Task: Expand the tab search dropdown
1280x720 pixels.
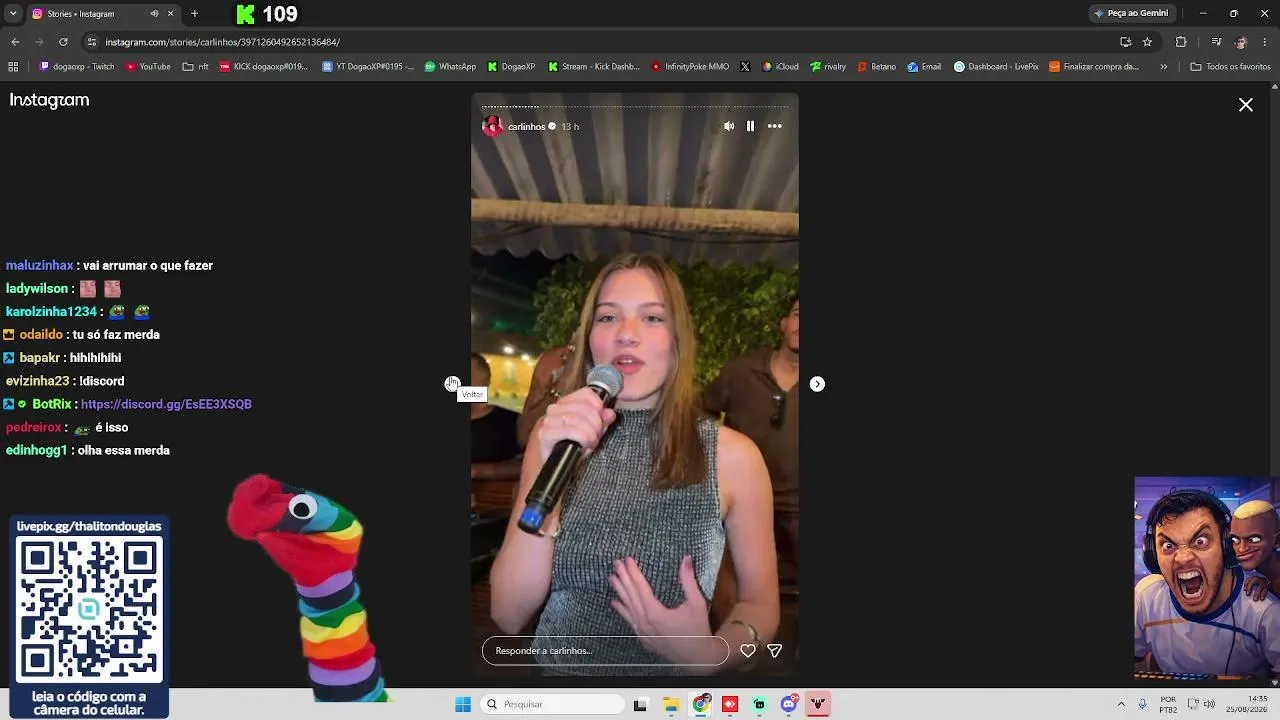Action: 13,14
